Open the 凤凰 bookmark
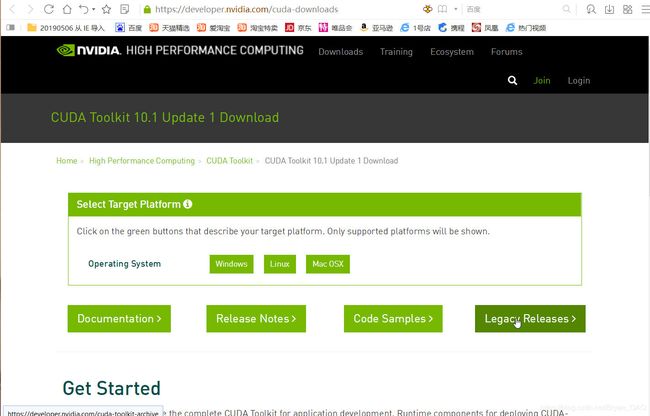Image resolution: width=650 pixels, height=416 pixels. point(485,28)
